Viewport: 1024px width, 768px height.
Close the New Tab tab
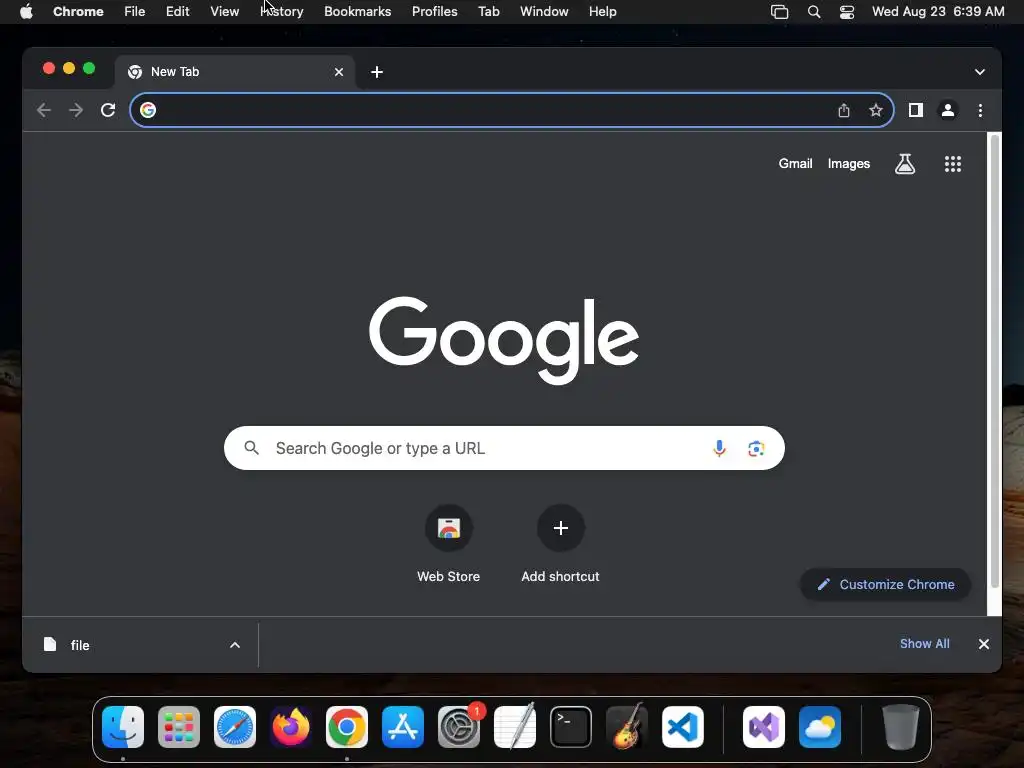(339, 72)
